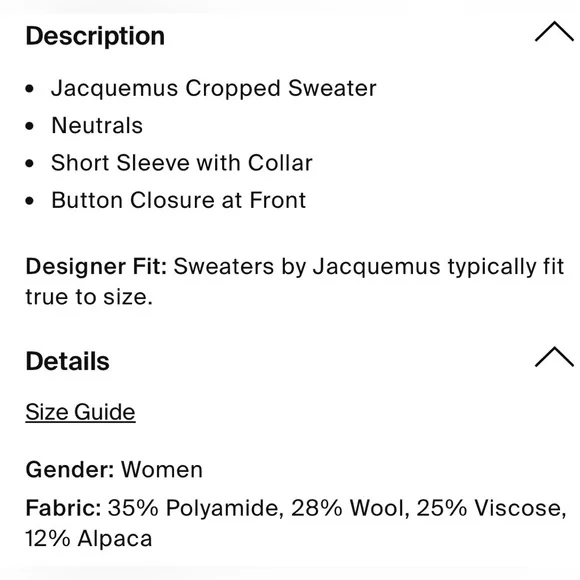Select the Jacquemus Cropped Sweater bullet text
This screenshot has height=580, width=580.
213,88
